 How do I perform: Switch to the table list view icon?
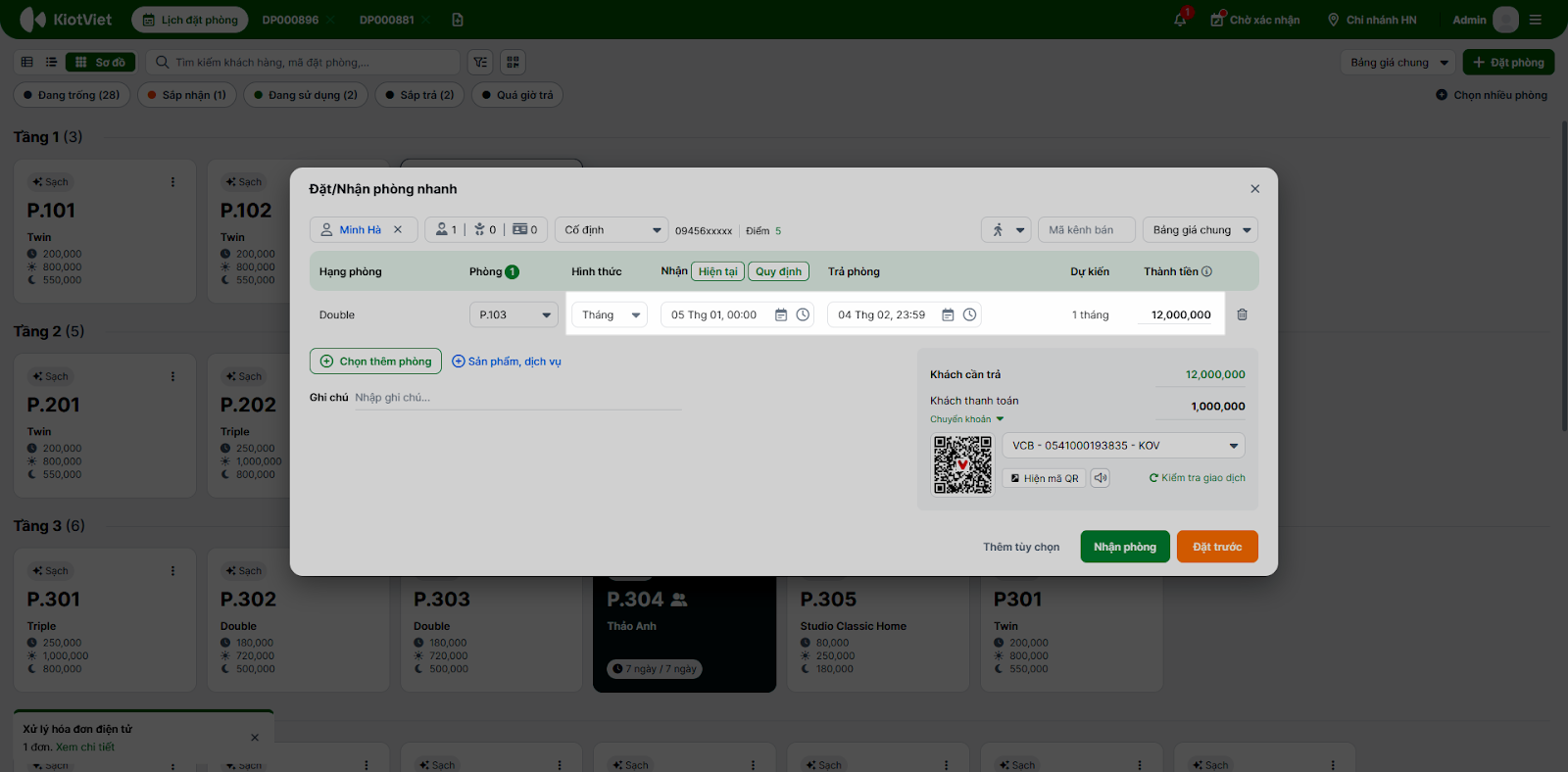[27, 63]
